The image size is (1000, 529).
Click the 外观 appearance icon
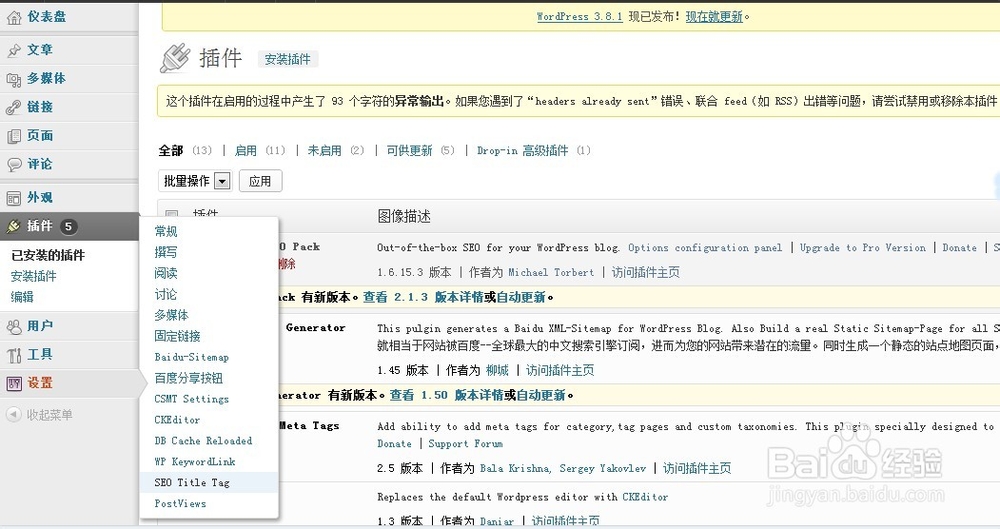[x=13, y=198]
